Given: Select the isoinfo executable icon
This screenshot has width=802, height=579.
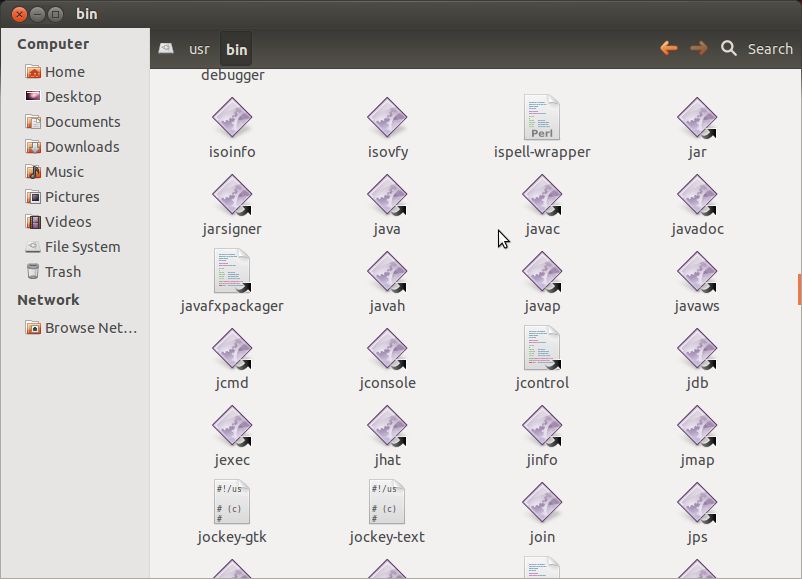Looking at the screenshot, I should (232, 118).
